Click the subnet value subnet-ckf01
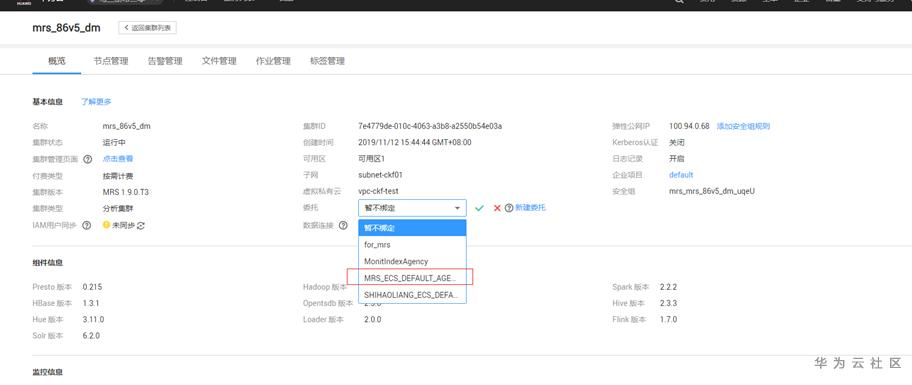Image resolution: width=912 pixels, height=385 pixels. tap(380, 174)
